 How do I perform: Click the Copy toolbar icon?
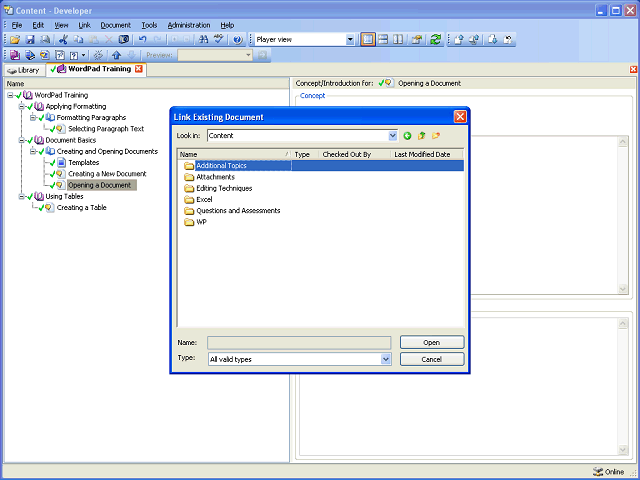point(78,40)
